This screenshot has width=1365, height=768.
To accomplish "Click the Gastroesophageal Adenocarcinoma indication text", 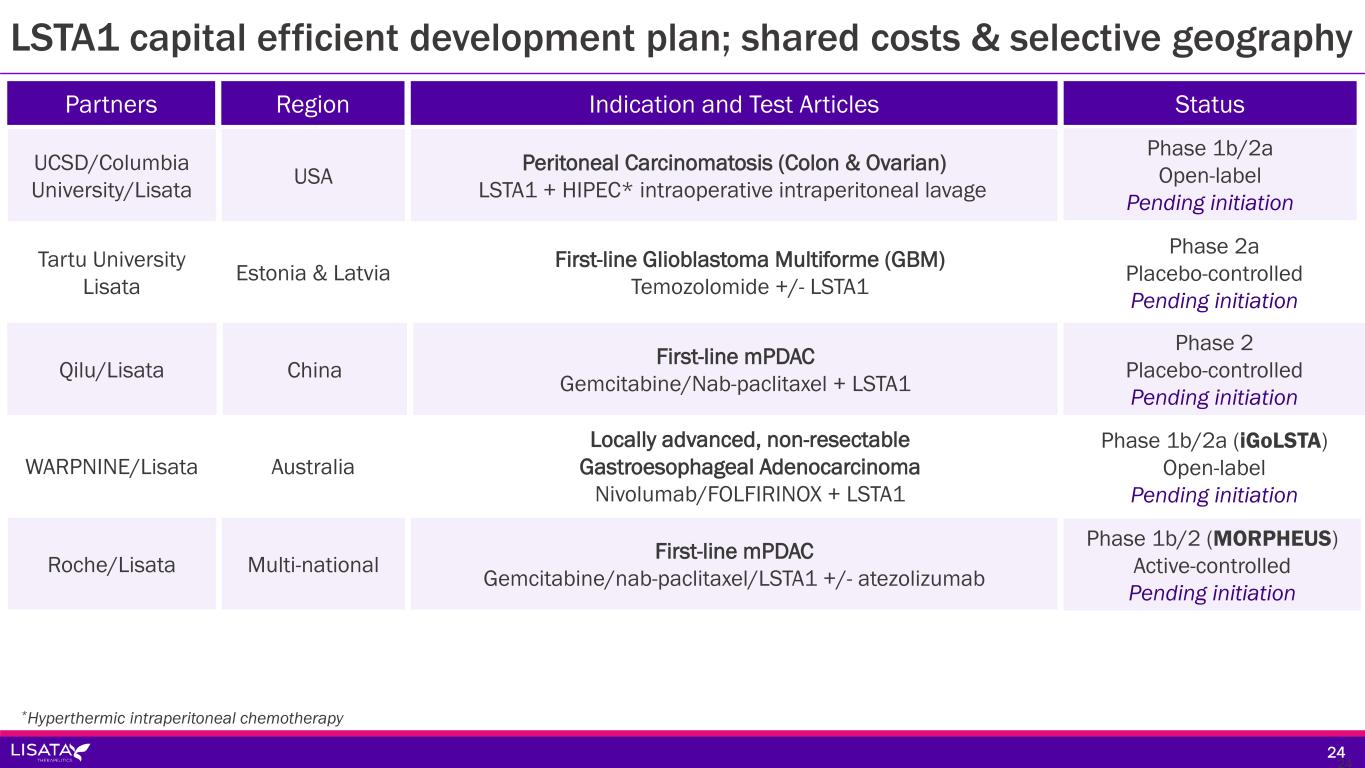I will click(749, 467).
